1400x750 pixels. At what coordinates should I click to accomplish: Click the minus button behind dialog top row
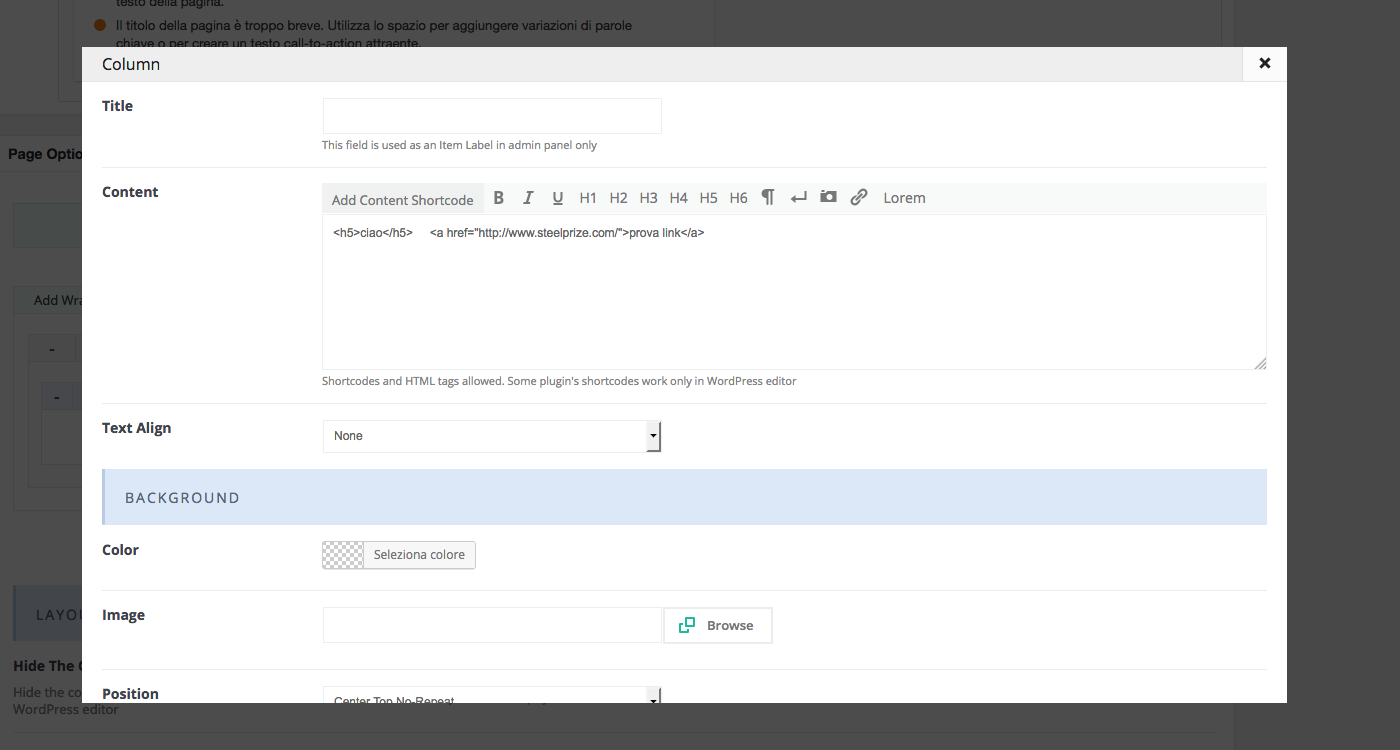pyautogui.click(x=53, y=349)
